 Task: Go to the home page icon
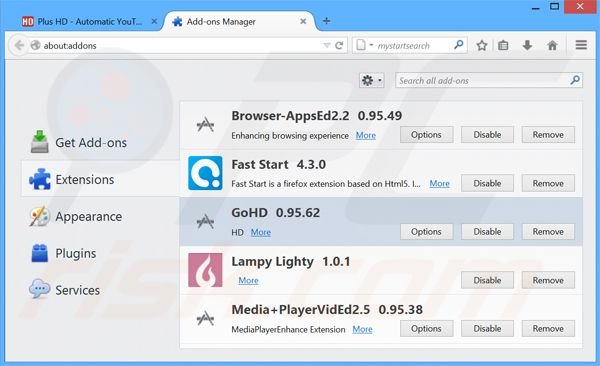pos(552,46)
